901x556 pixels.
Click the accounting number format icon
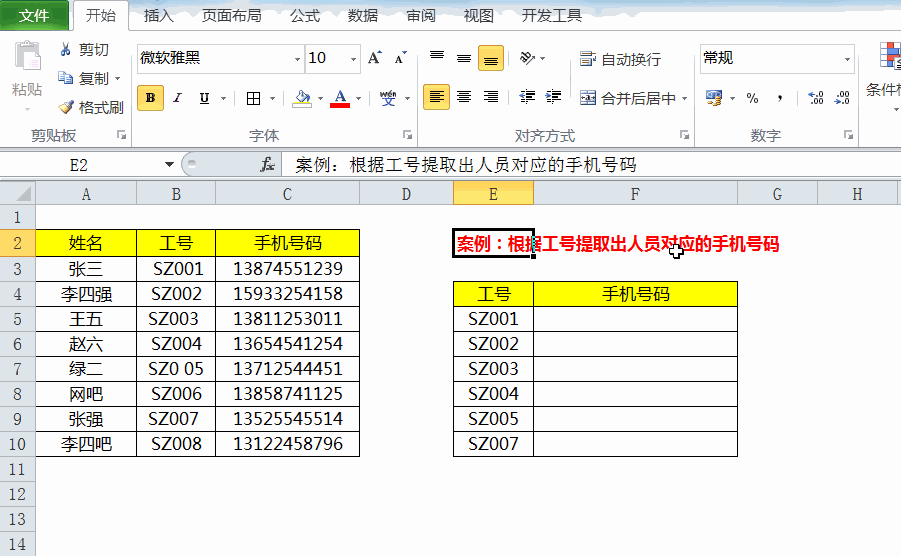pos(714,98)
